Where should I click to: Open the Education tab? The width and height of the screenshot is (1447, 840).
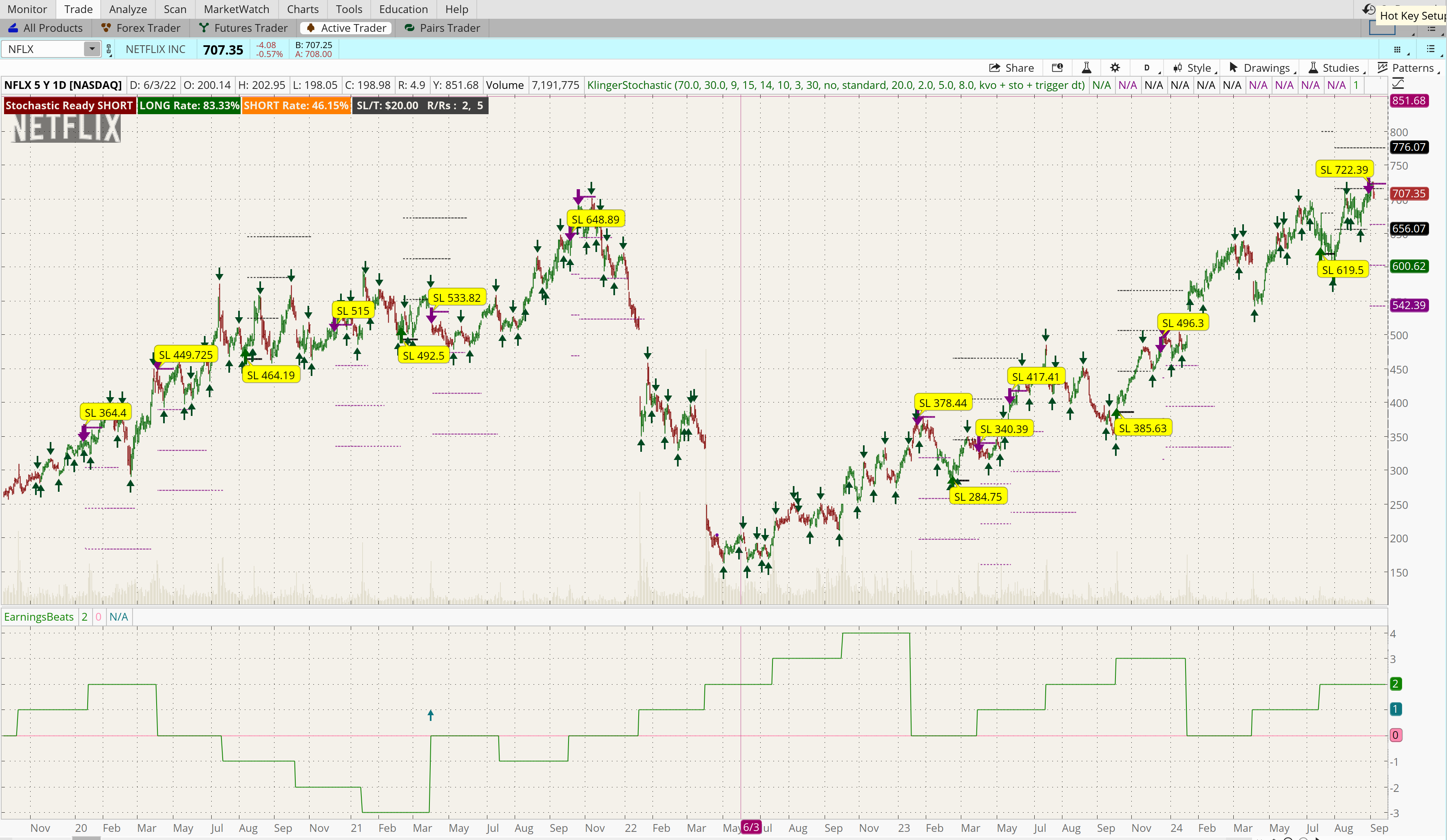click(404, 9)
